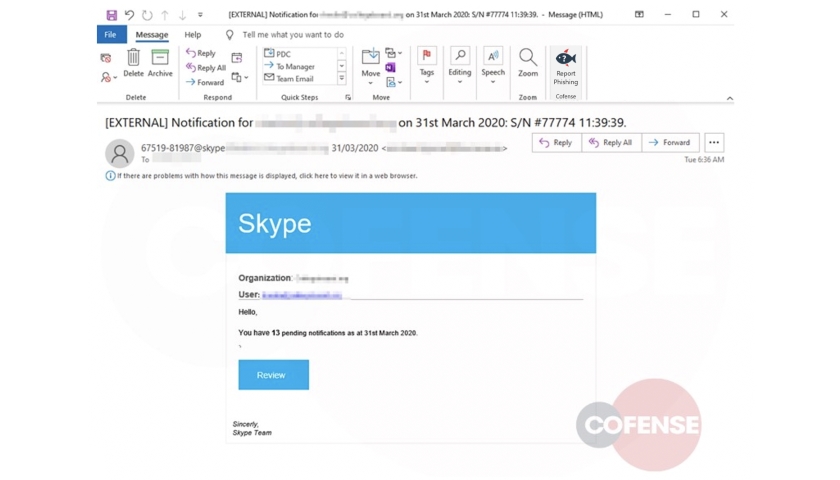Redo the action in the quick access toolbar
Viewport: 840px width, 480px height.
[147, 15]
